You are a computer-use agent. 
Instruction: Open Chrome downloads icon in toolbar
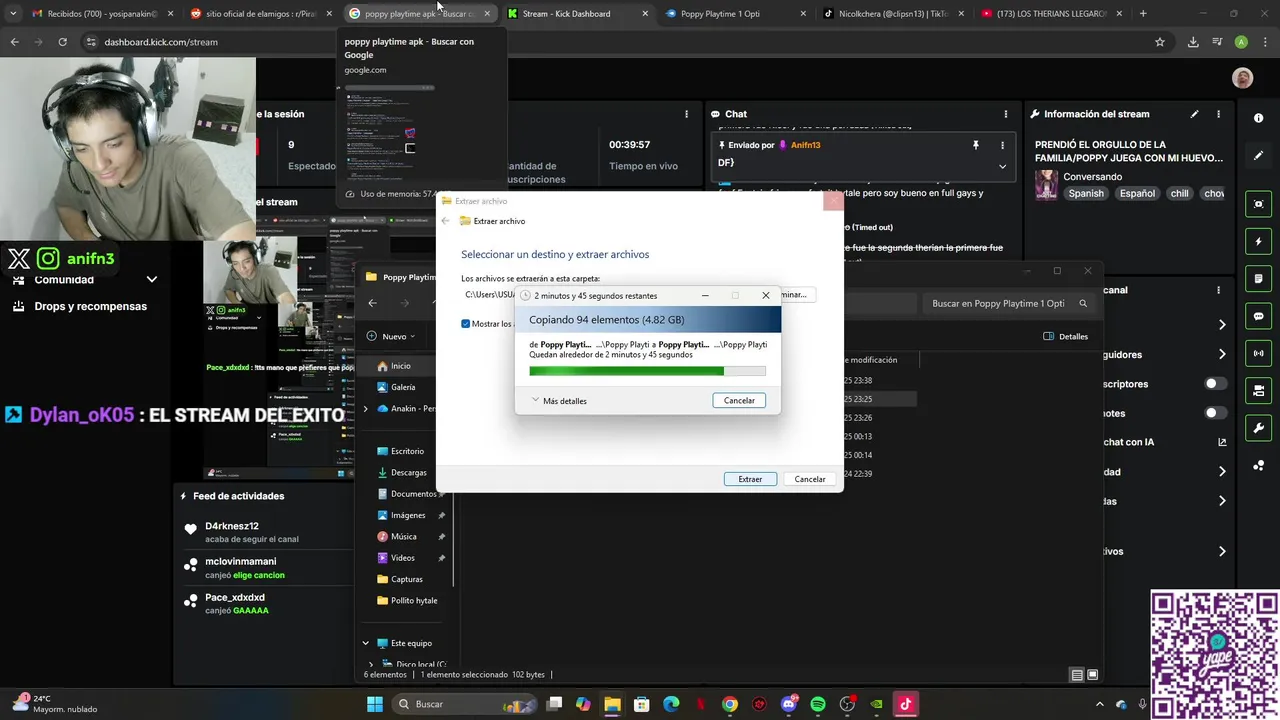(1193, 42)
